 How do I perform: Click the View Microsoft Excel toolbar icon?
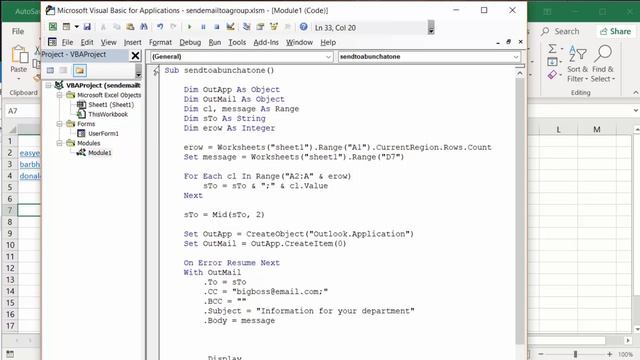point(53,27)
